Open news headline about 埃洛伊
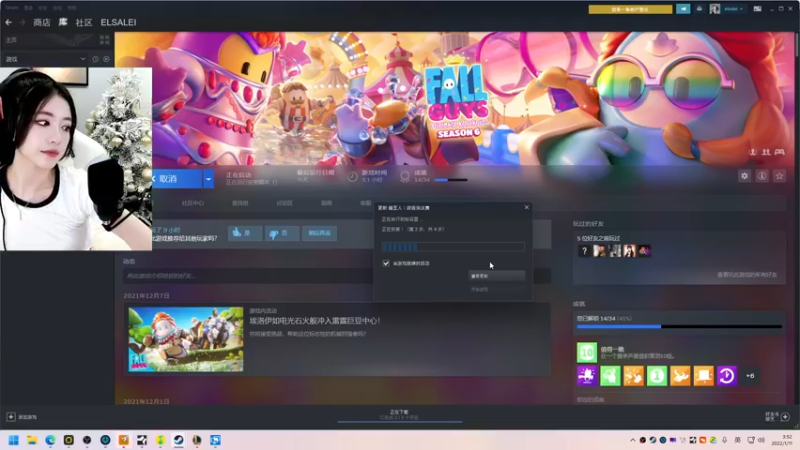800x450 pixels. pos(315,321)
